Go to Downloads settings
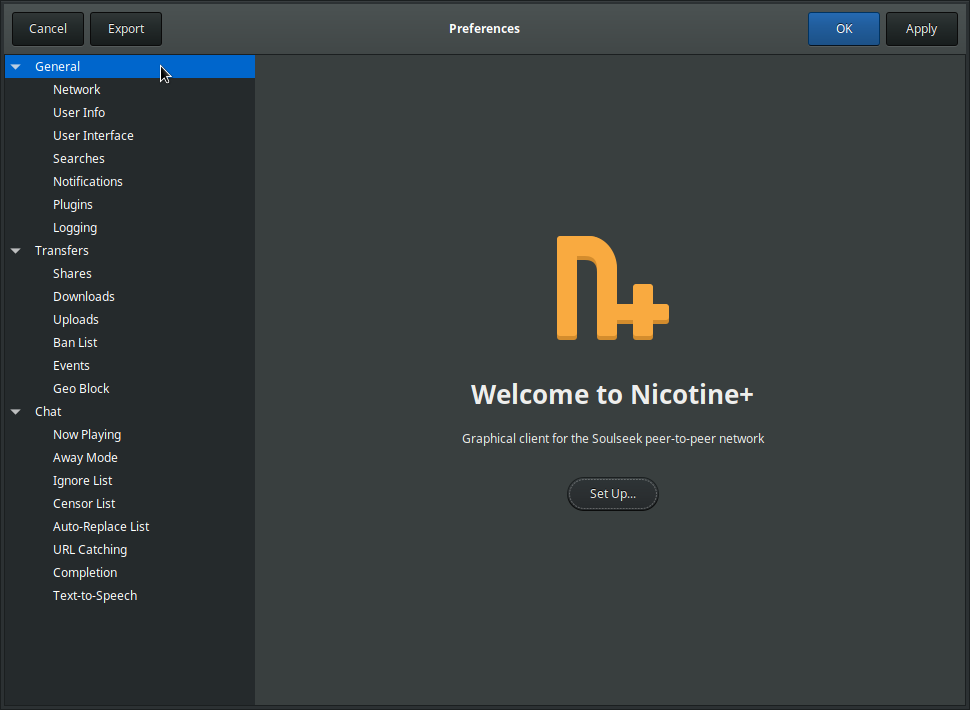This screenshot has width=970, height=710. tap(130, 296)
